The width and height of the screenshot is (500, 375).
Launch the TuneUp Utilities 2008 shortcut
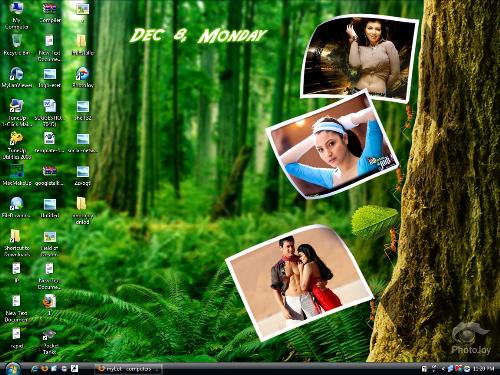[16, 145]
